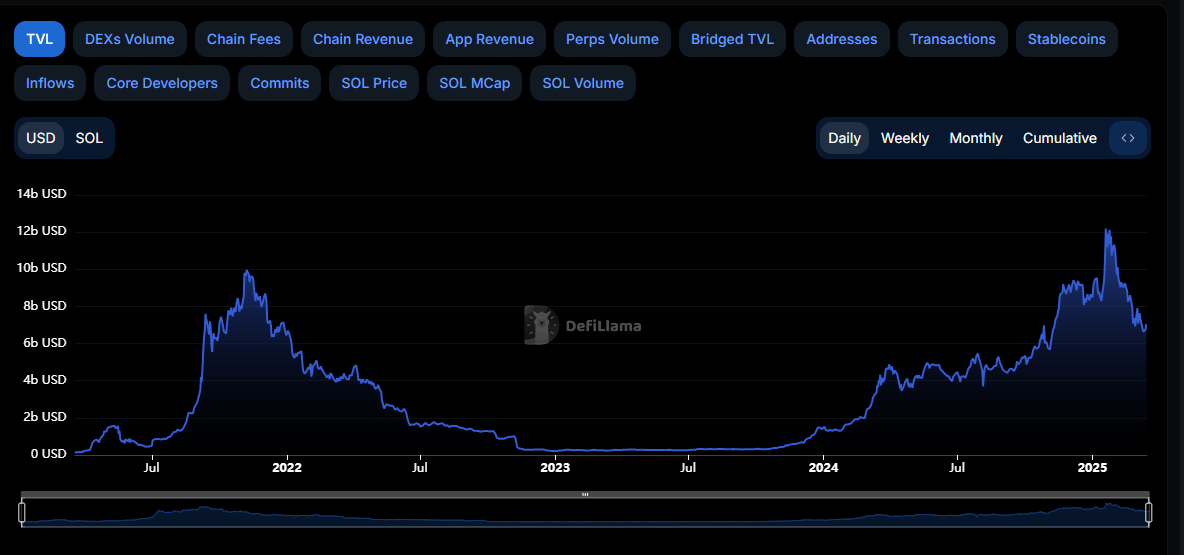Enable the Chain Revenue metric
The height and width of the screenshot is (555, 1184).
[x=363, y=39]
